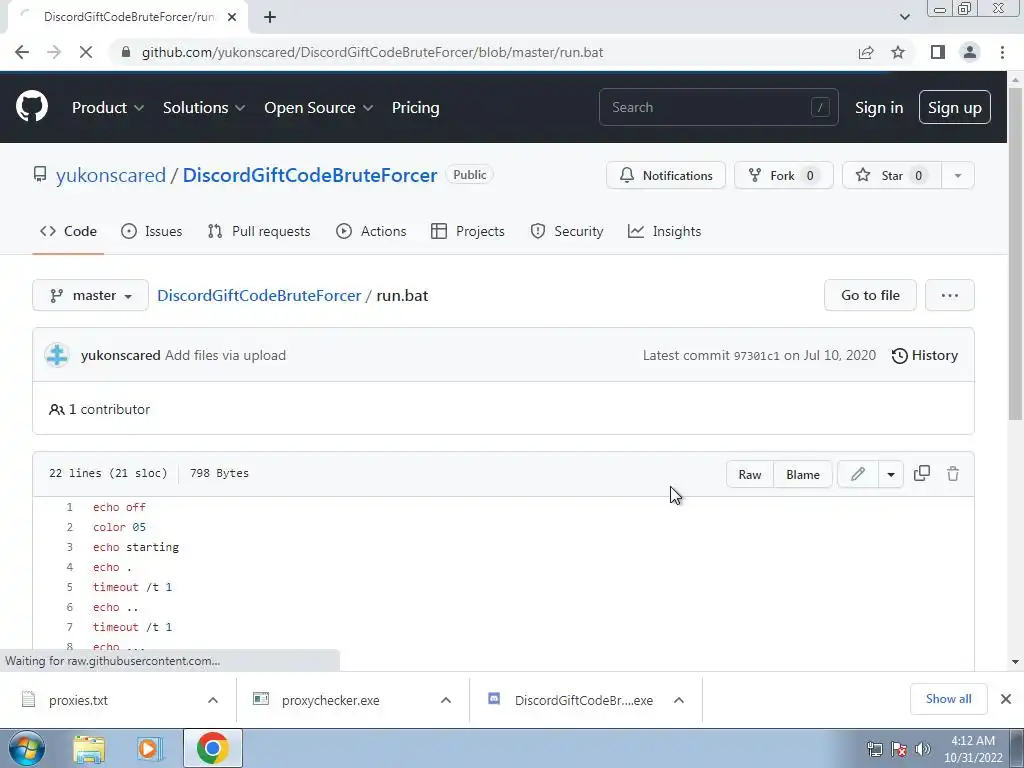The width and height of the screenshot is (1024, 768).
Task: Open Windows Explorer from taskbar
Action: pos(89,749)
